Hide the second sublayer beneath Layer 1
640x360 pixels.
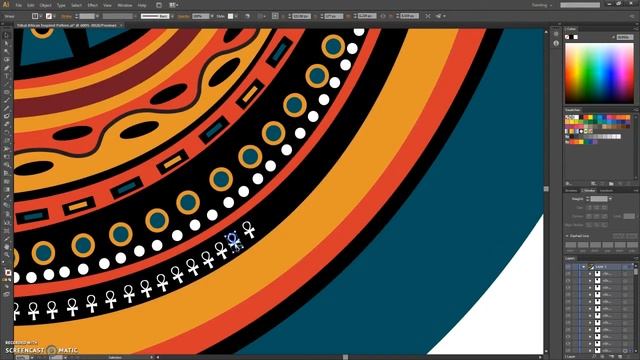(x=568, y=281)
